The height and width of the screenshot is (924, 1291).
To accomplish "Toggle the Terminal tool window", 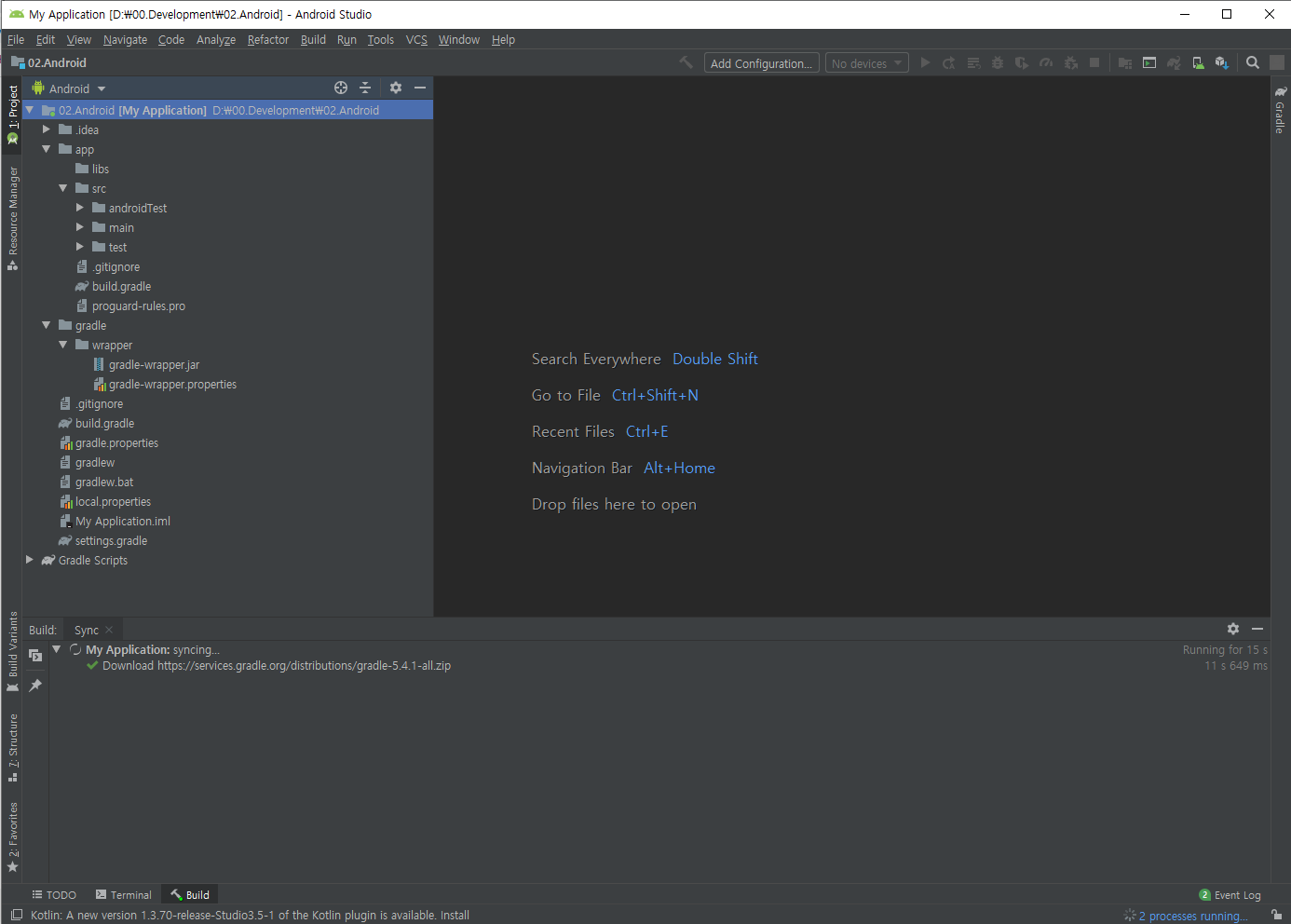I will tap(123, 894).
